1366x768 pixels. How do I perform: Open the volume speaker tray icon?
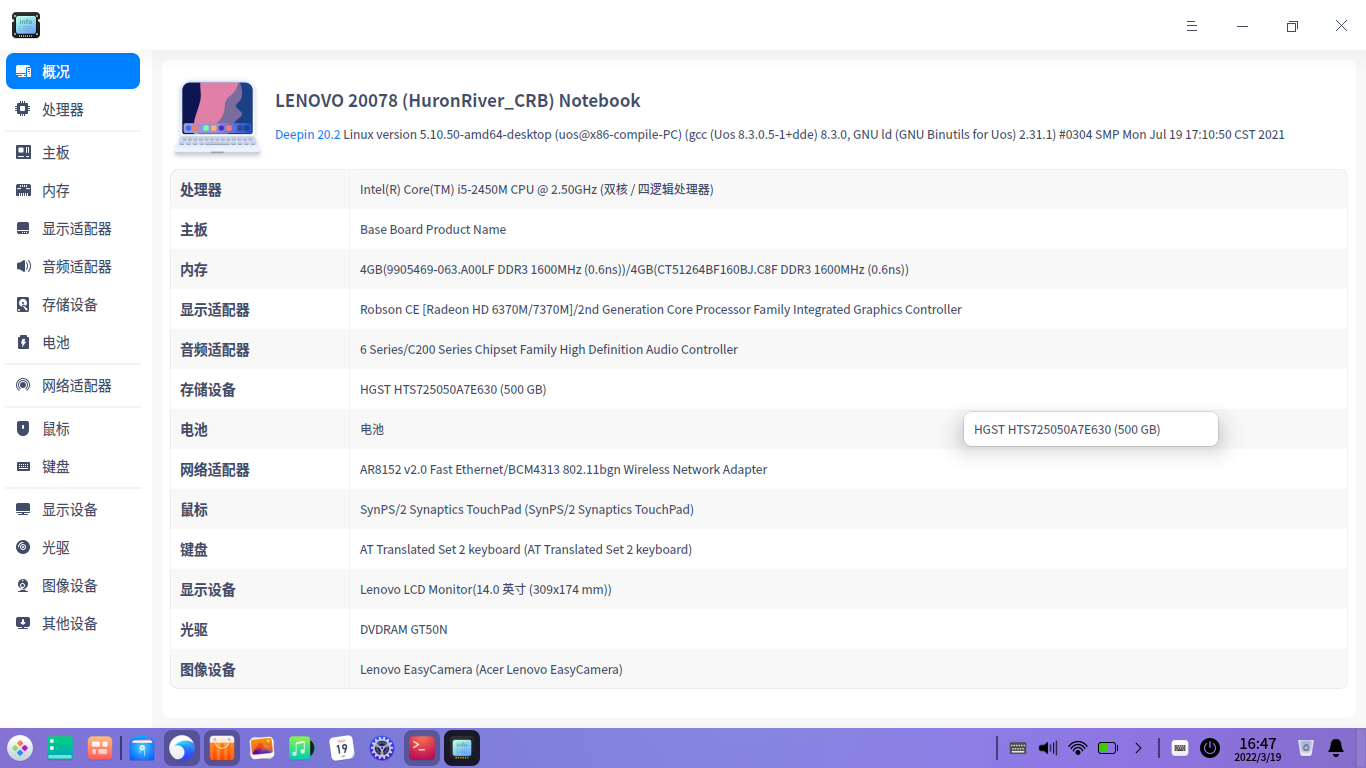1048,748
